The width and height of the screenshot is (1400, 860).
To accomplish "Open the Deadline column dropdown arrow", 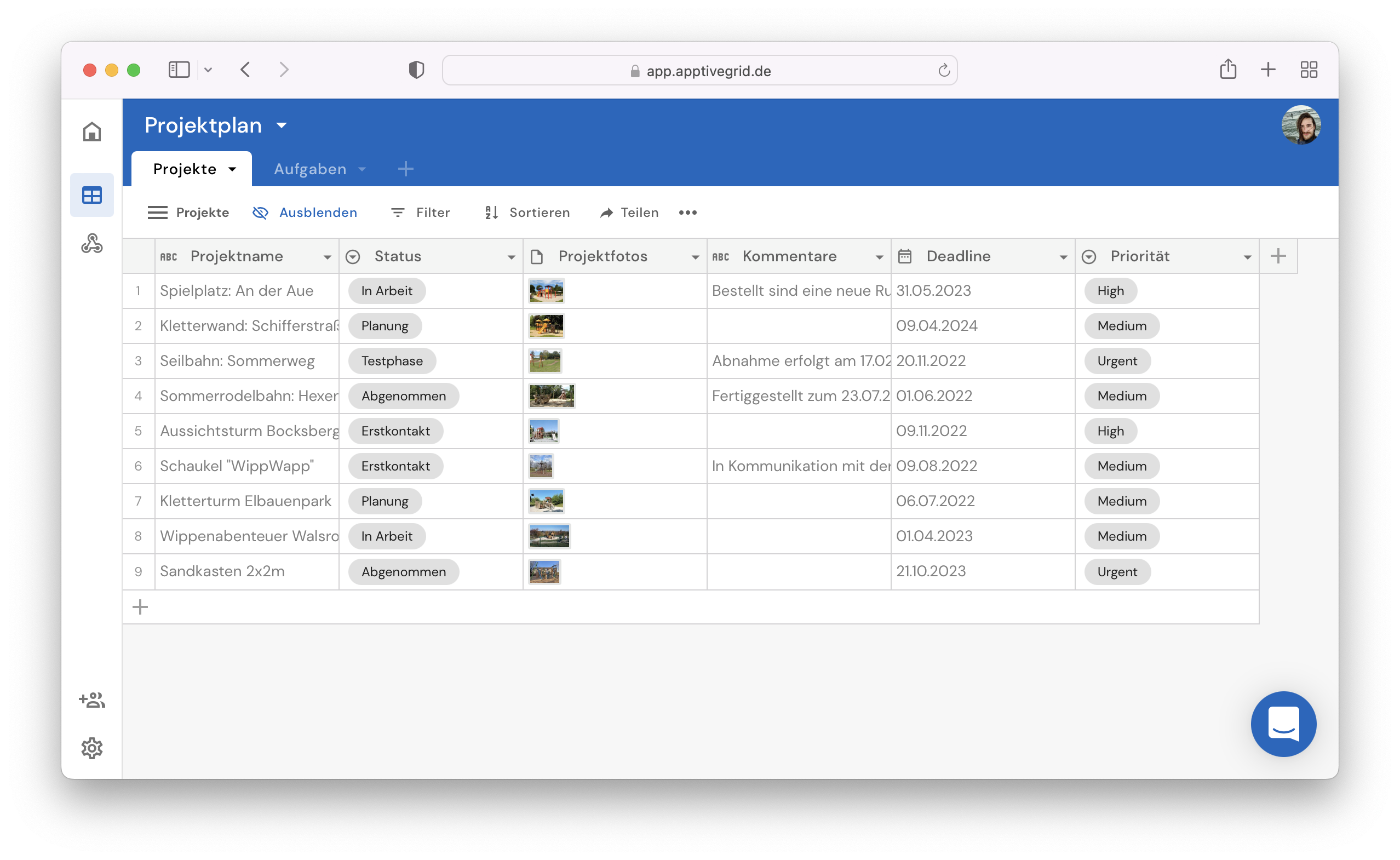I will [1063, 257].
